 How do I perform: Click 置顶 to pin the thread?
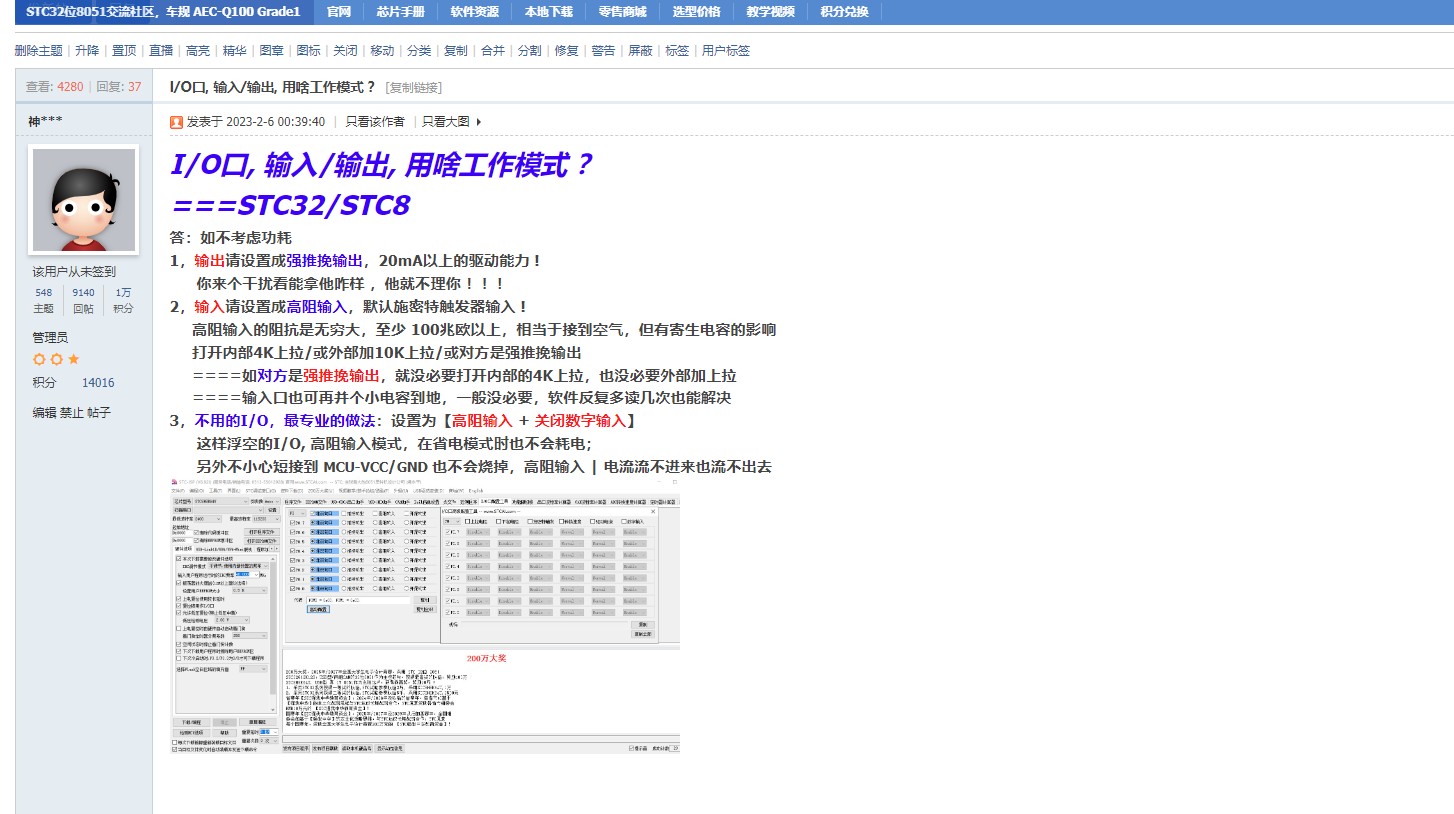124,50
